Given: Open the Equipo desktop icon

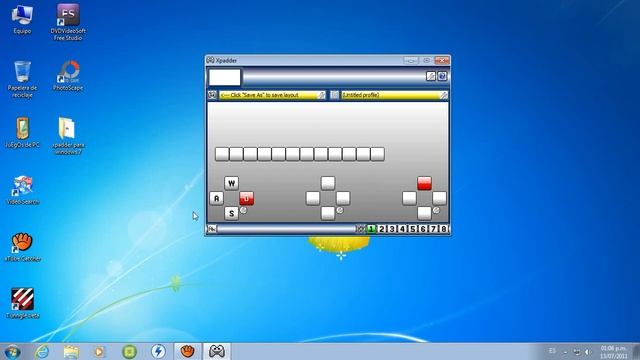Looking at the screenshot, I should point(22,19).
